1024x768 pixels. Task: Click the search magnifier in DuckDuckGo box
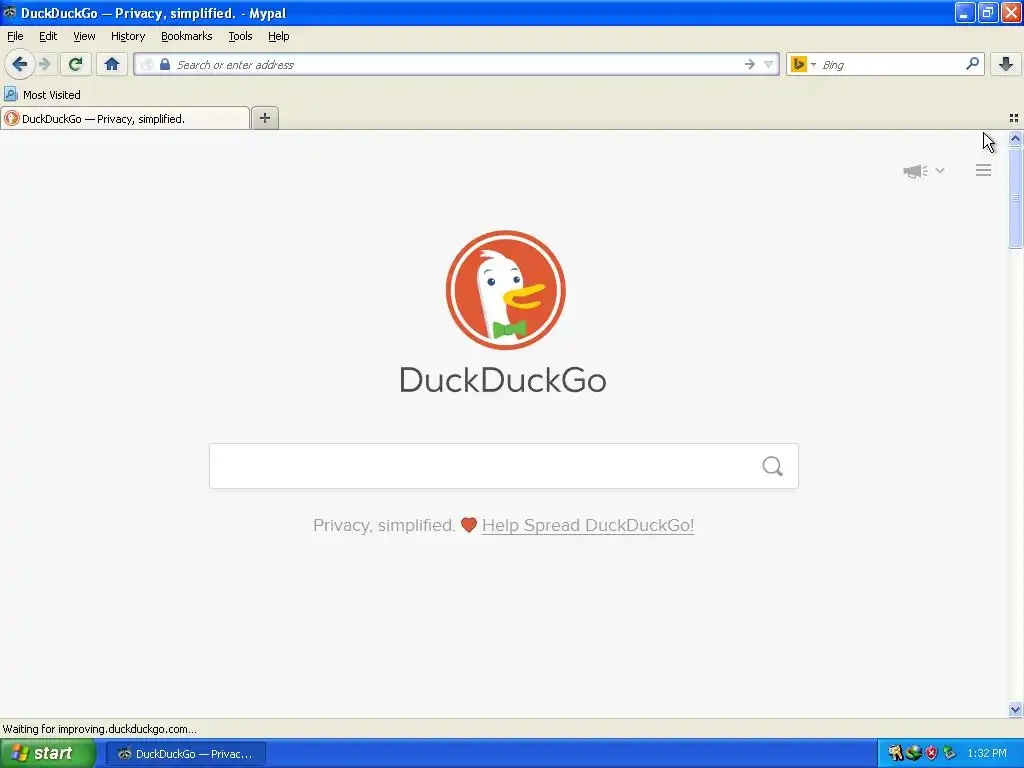point(773,466)
